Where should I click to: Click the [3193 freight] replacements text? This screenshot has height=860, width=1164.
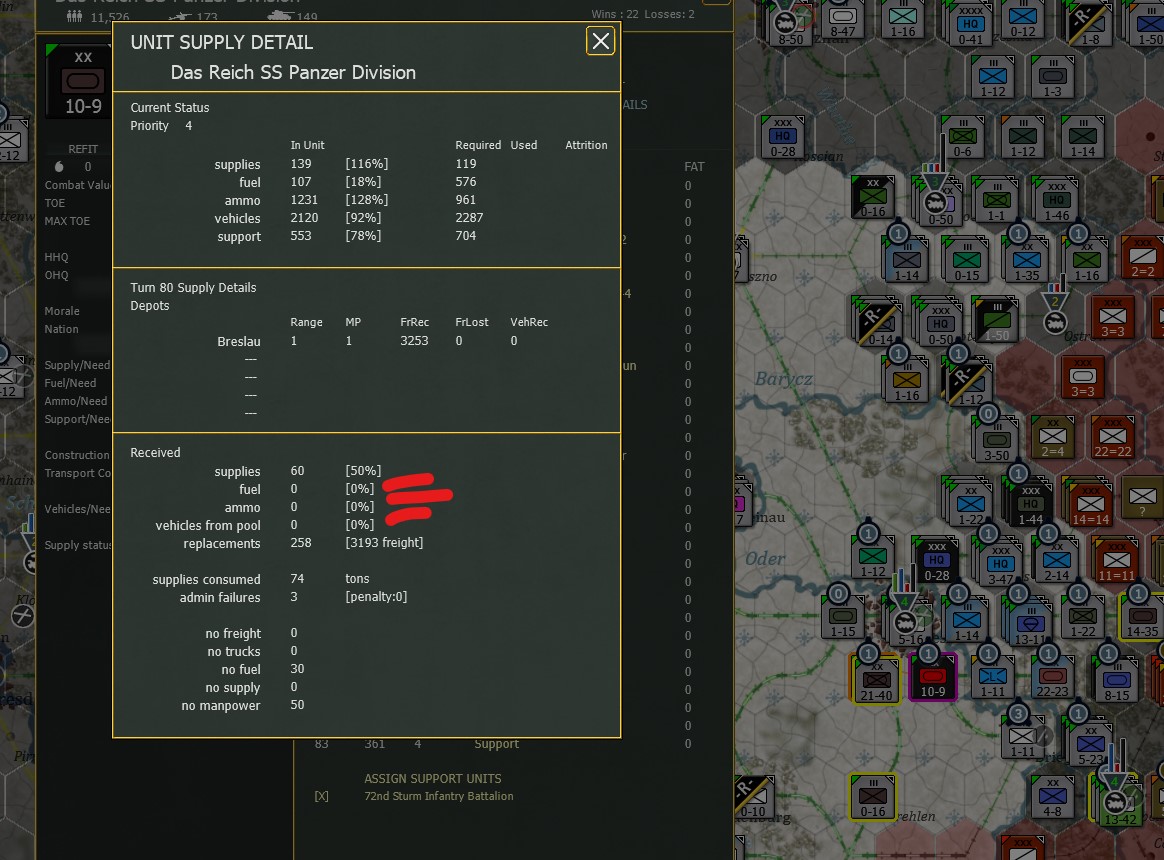tap(384, 543)
